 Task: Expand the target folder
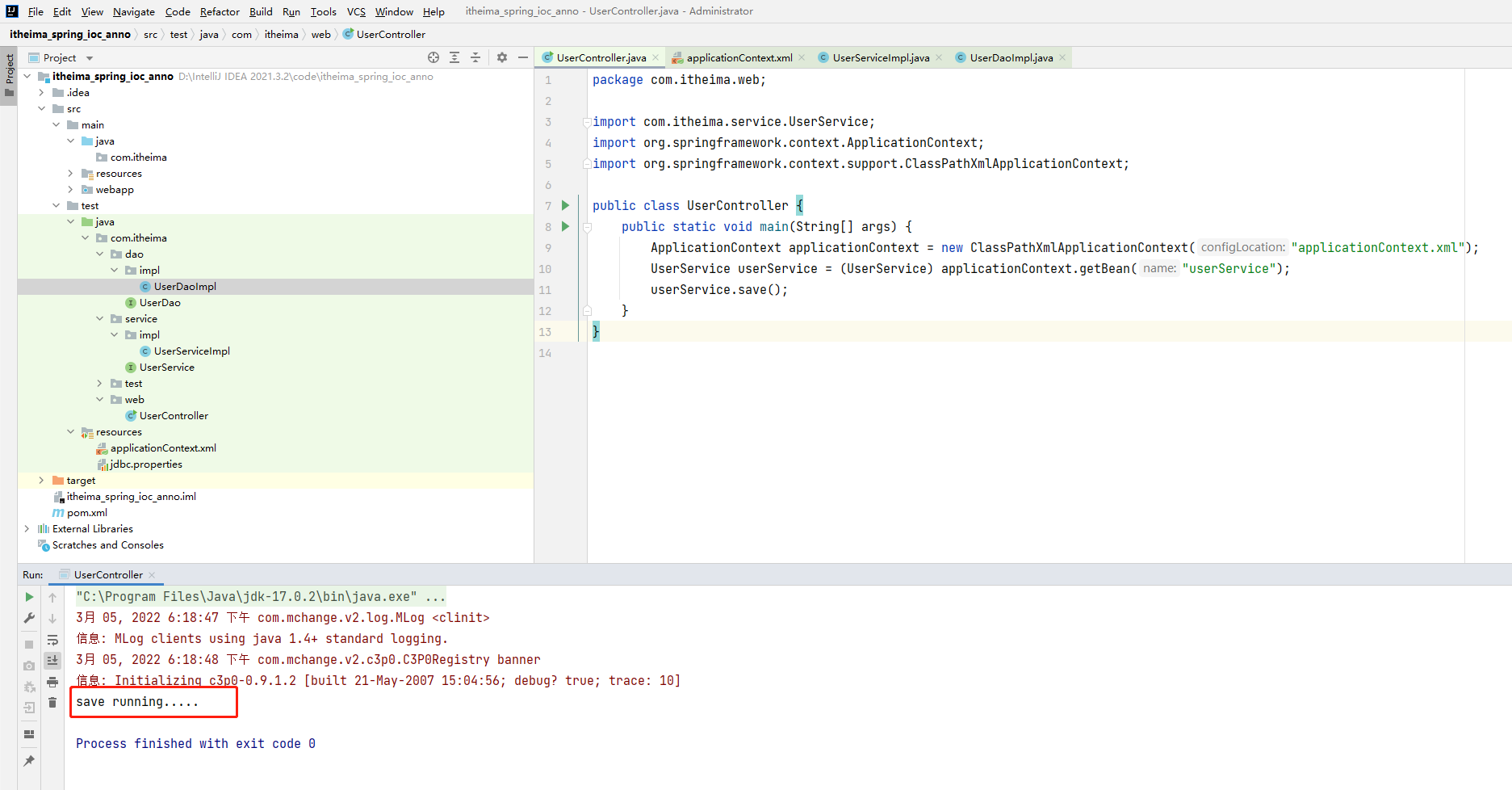tap(41, 481)
